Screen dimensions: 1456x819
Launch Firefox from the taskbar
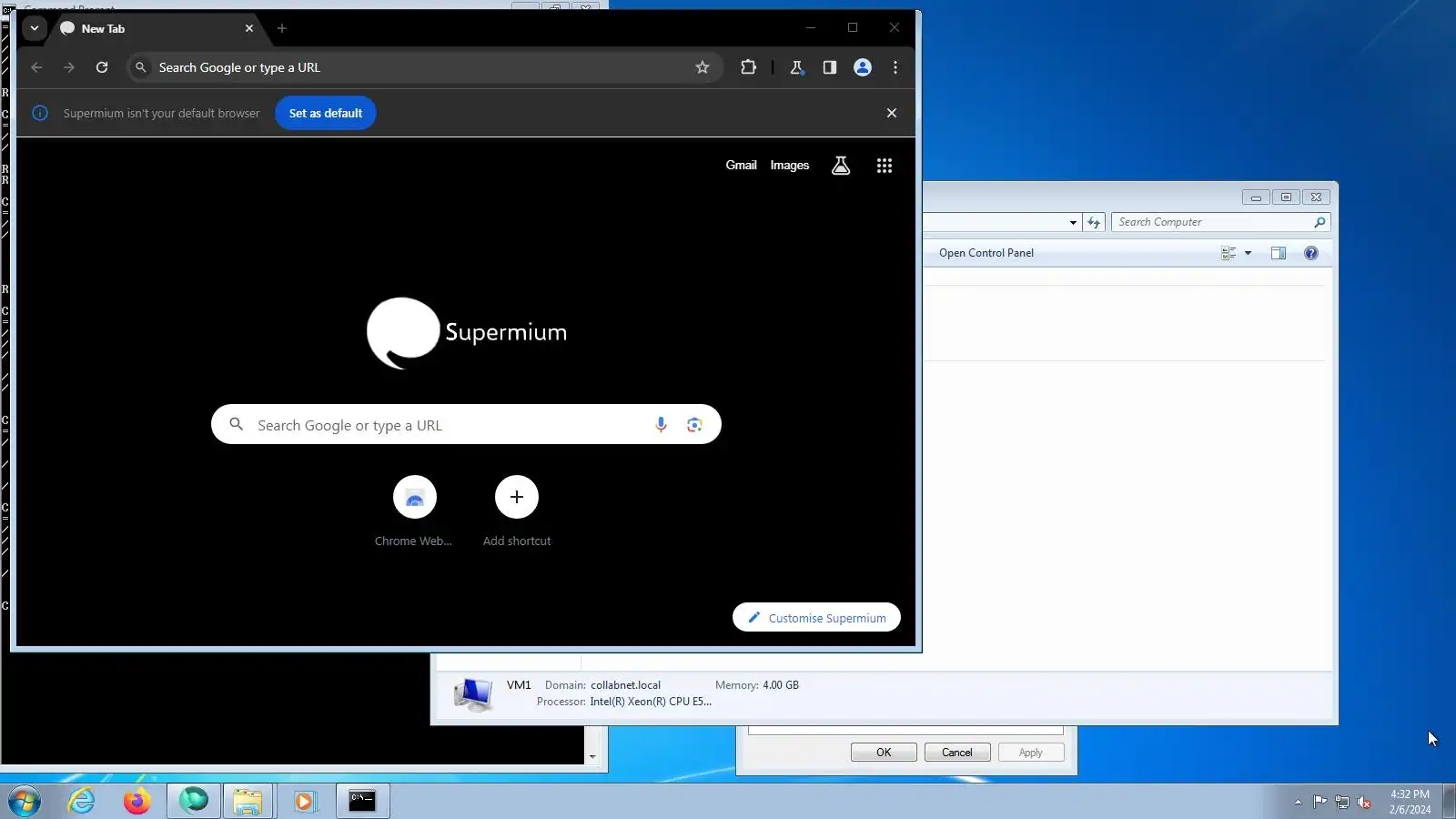[137, 801]
